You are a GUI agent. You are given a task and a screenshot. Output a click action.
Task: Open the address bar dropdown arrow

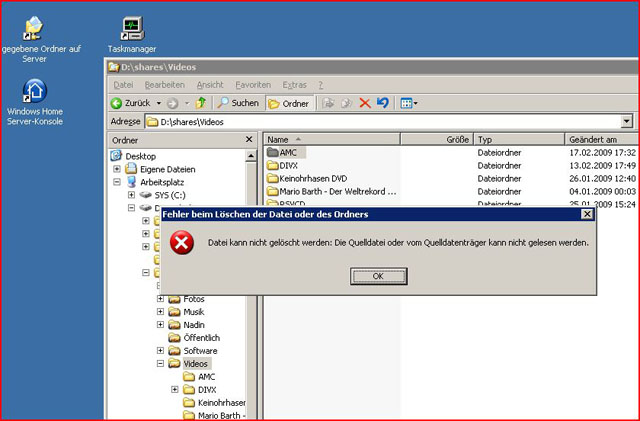coord(627,122)
